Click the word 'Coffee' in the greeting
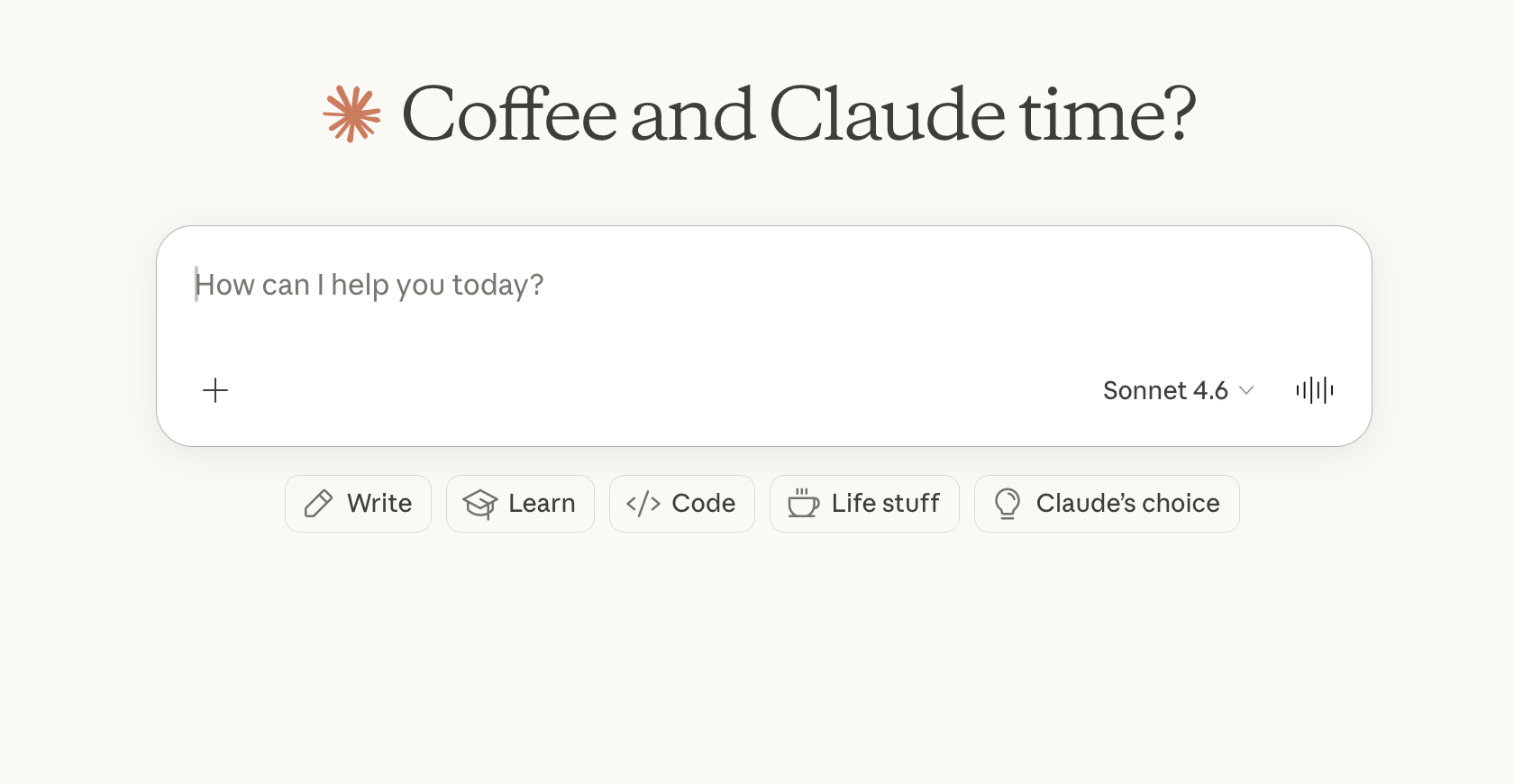Viewport: 1514px width, 784px height. [509, 114]
